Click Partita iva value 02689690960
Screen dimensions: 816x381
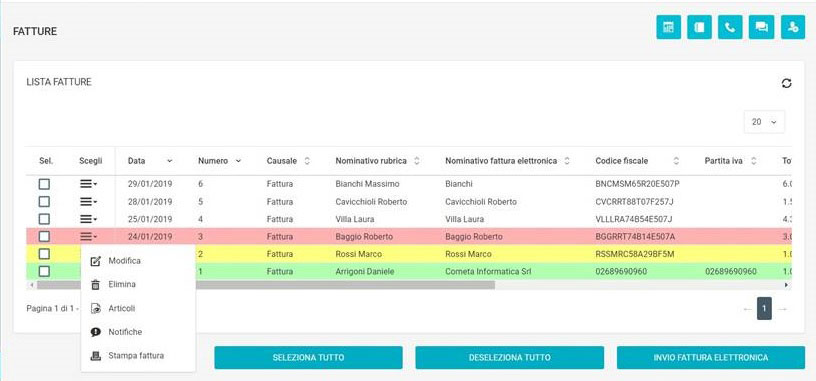coord(731,272)
